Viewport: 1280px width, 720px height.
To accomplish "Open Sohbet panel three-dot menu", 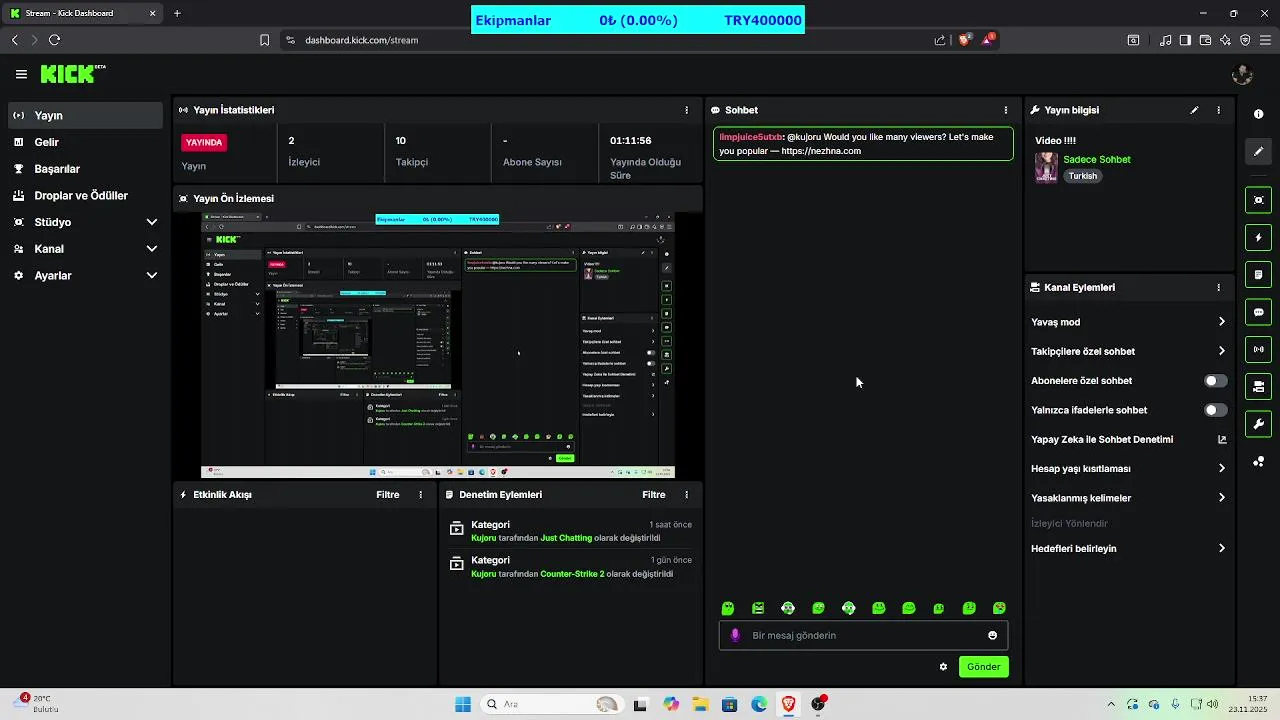I will tap(1006, 110).
